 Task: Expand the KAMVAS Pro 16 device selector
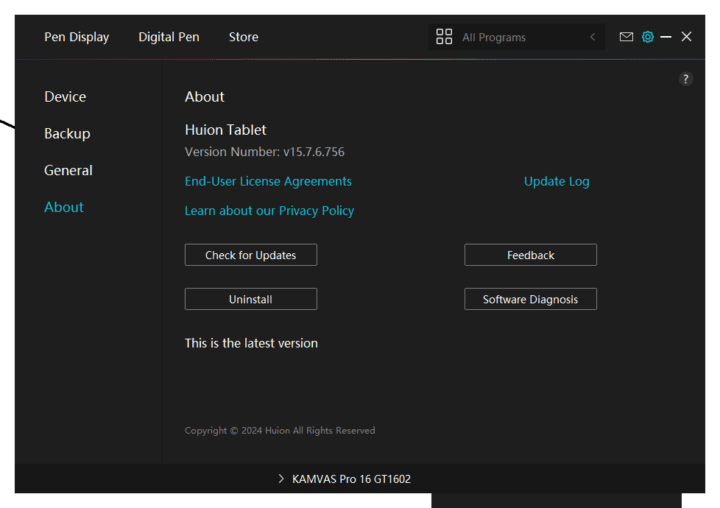point(344,479)
